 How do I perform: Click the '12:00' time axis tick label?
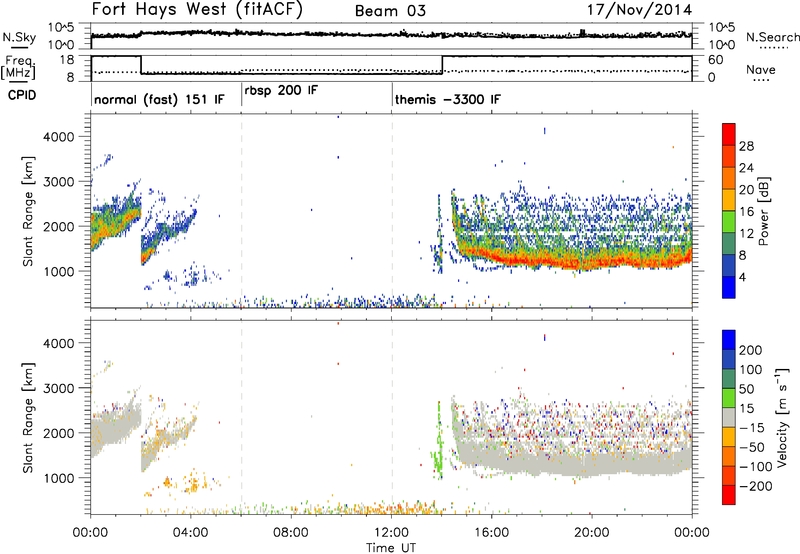(391, 533)
